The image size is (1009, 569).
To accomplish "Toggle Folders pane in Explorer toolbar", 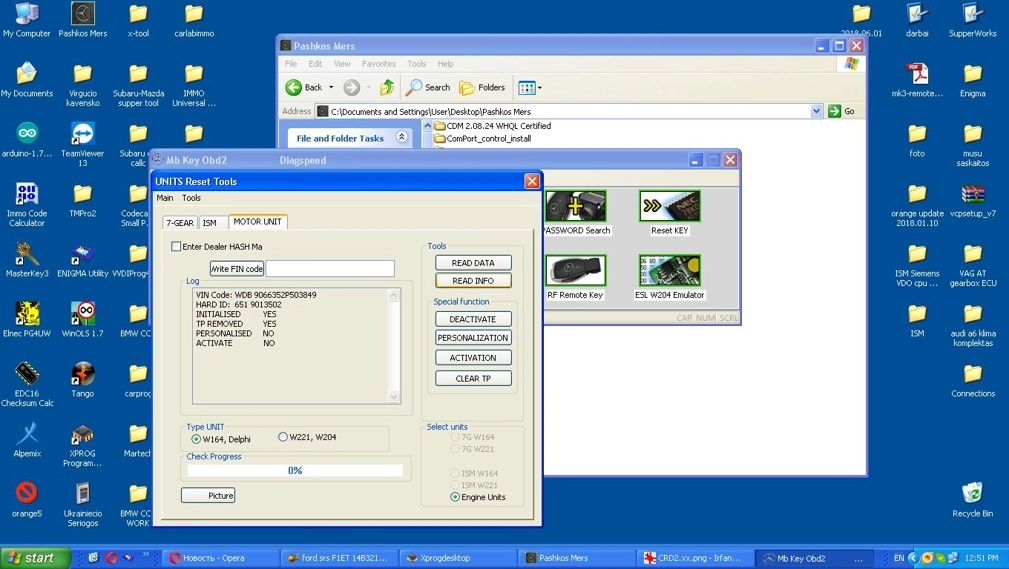I will 482,88.
